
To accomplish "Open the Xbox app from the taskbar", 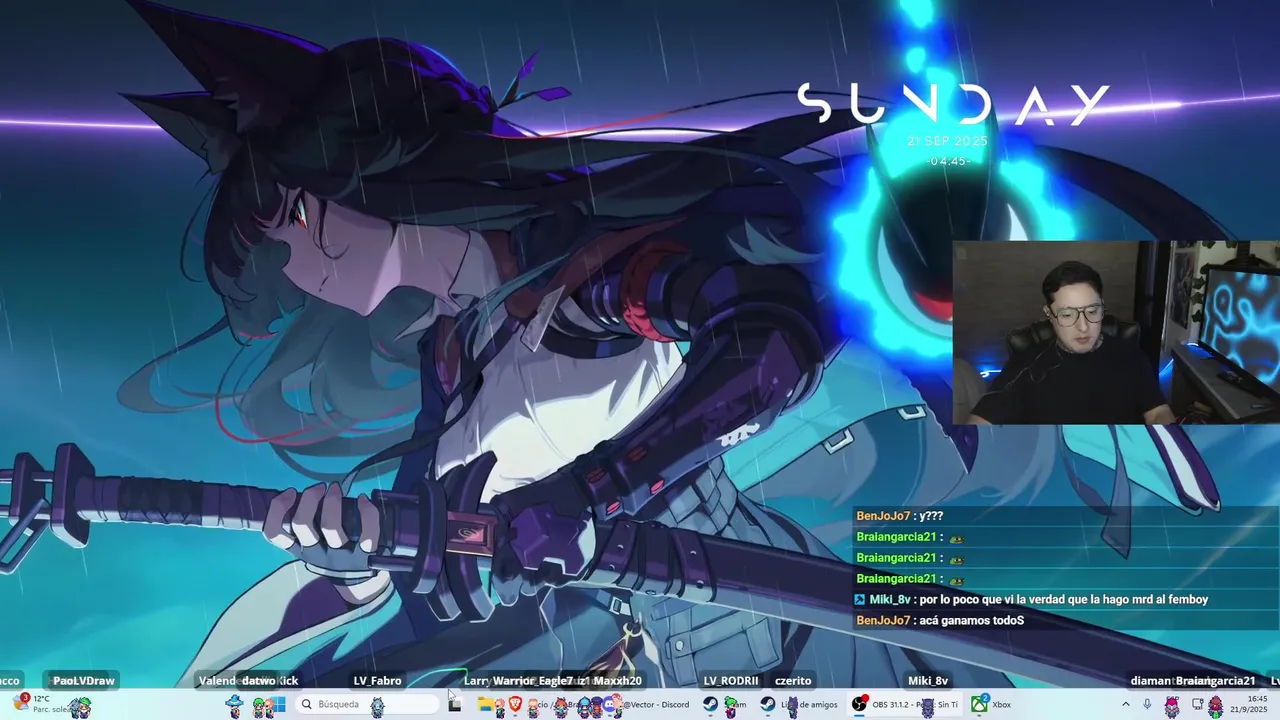I will click(992, 704).
